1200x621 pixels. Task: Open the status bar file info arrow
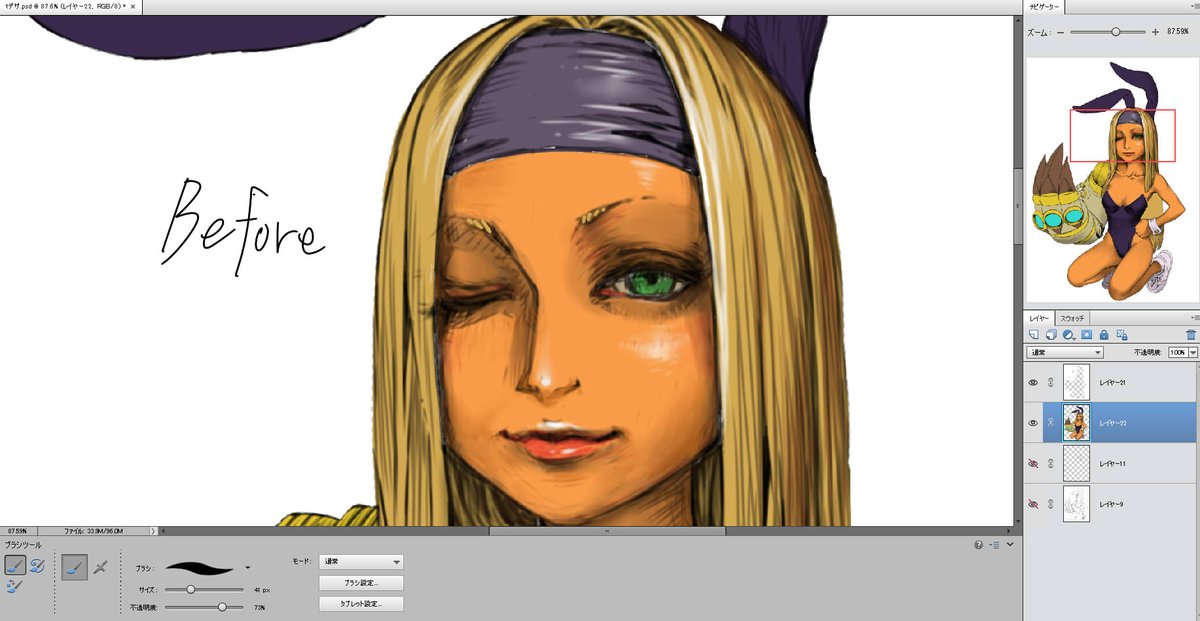pos(153,531)
